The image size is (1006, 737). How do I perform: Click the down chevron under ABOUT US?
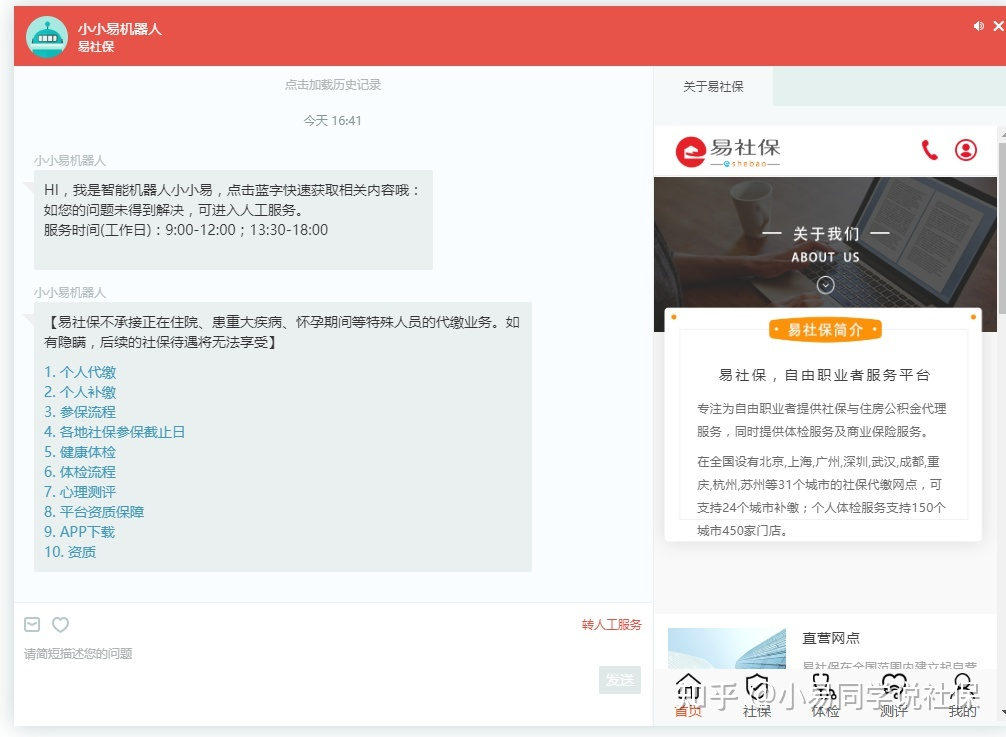coord(825,285)
